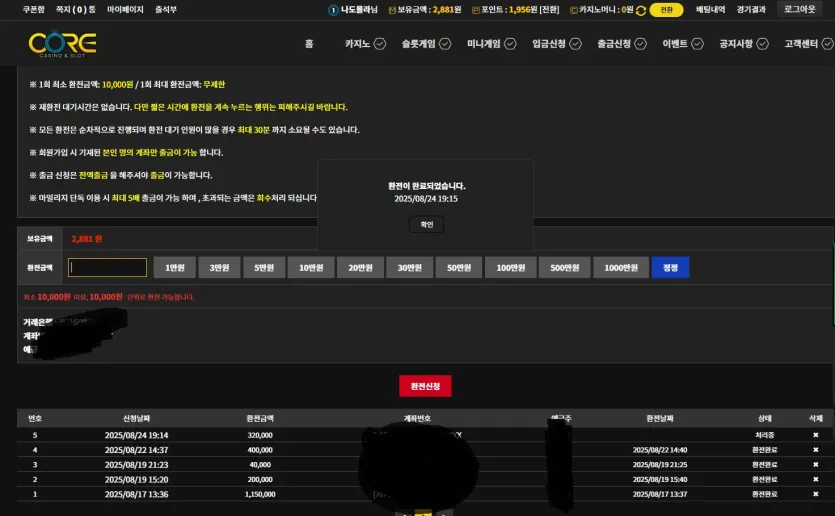Screen dimensions: 835x516
Task: Delete withdrawal request dated 2025/08/24 19:14
Action: 815,435
